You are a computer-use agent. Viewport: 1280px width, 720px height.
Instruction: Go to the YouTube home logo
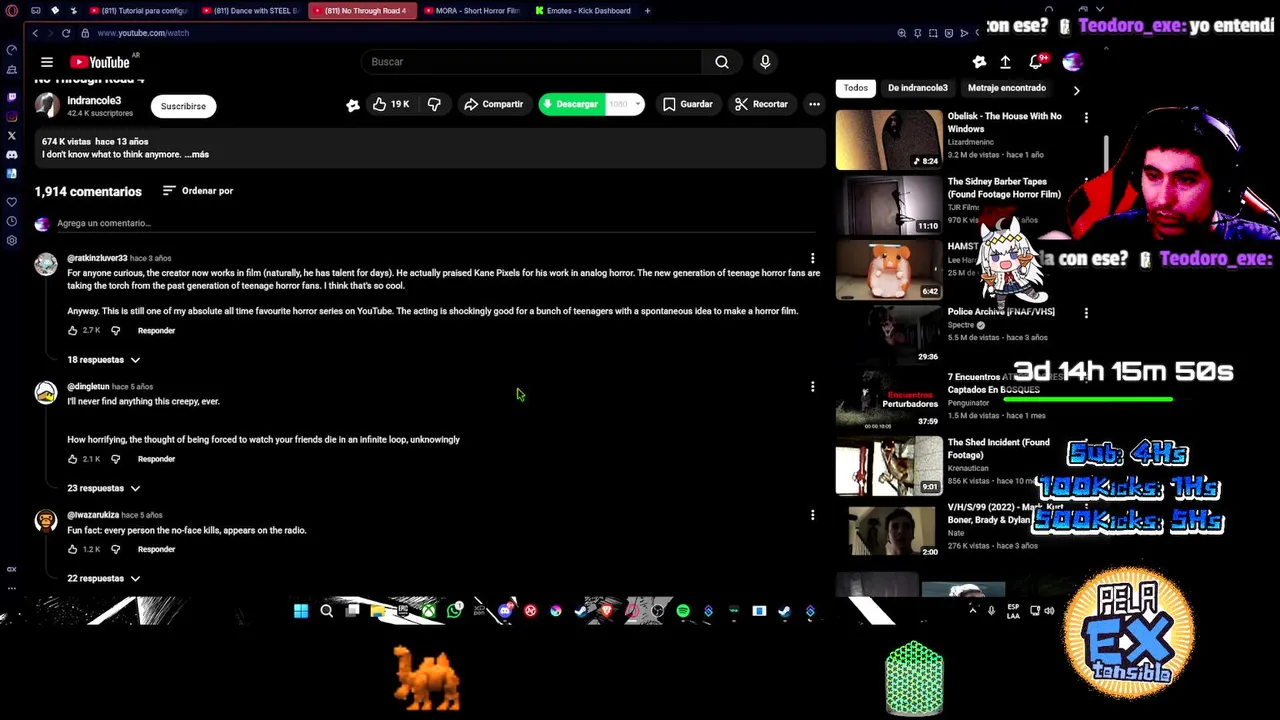click(x=100, y=62)
